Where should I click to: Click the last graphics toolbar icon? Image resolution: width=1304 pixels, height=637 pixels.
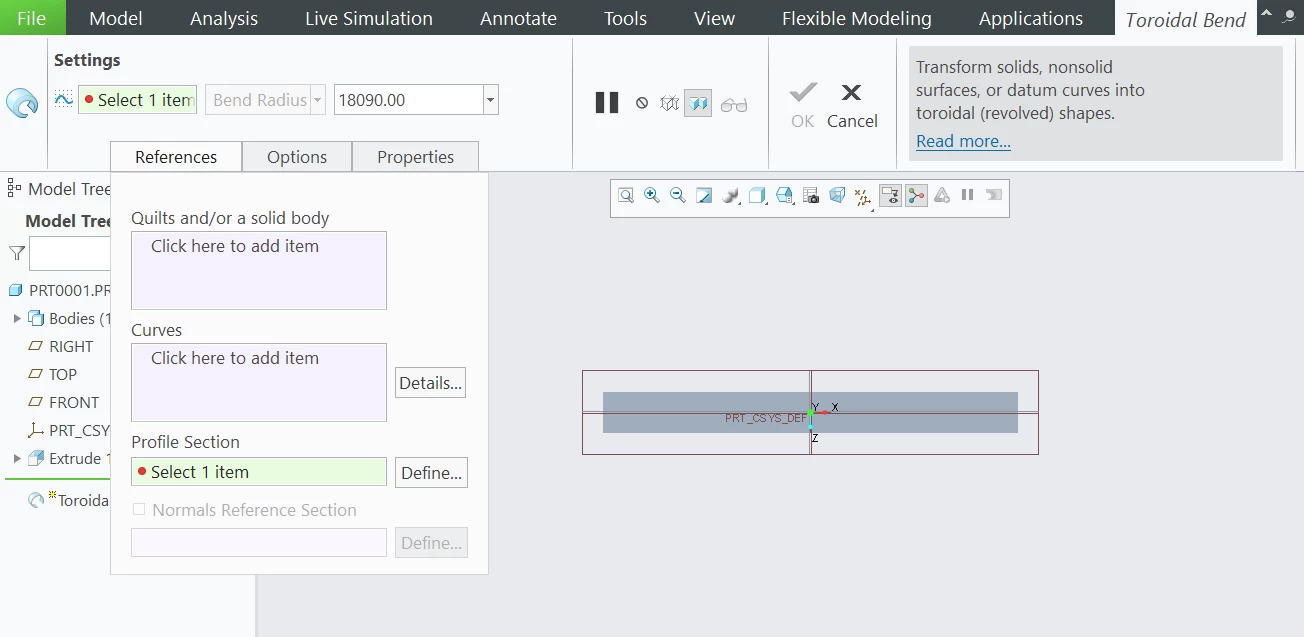[994, 195]
